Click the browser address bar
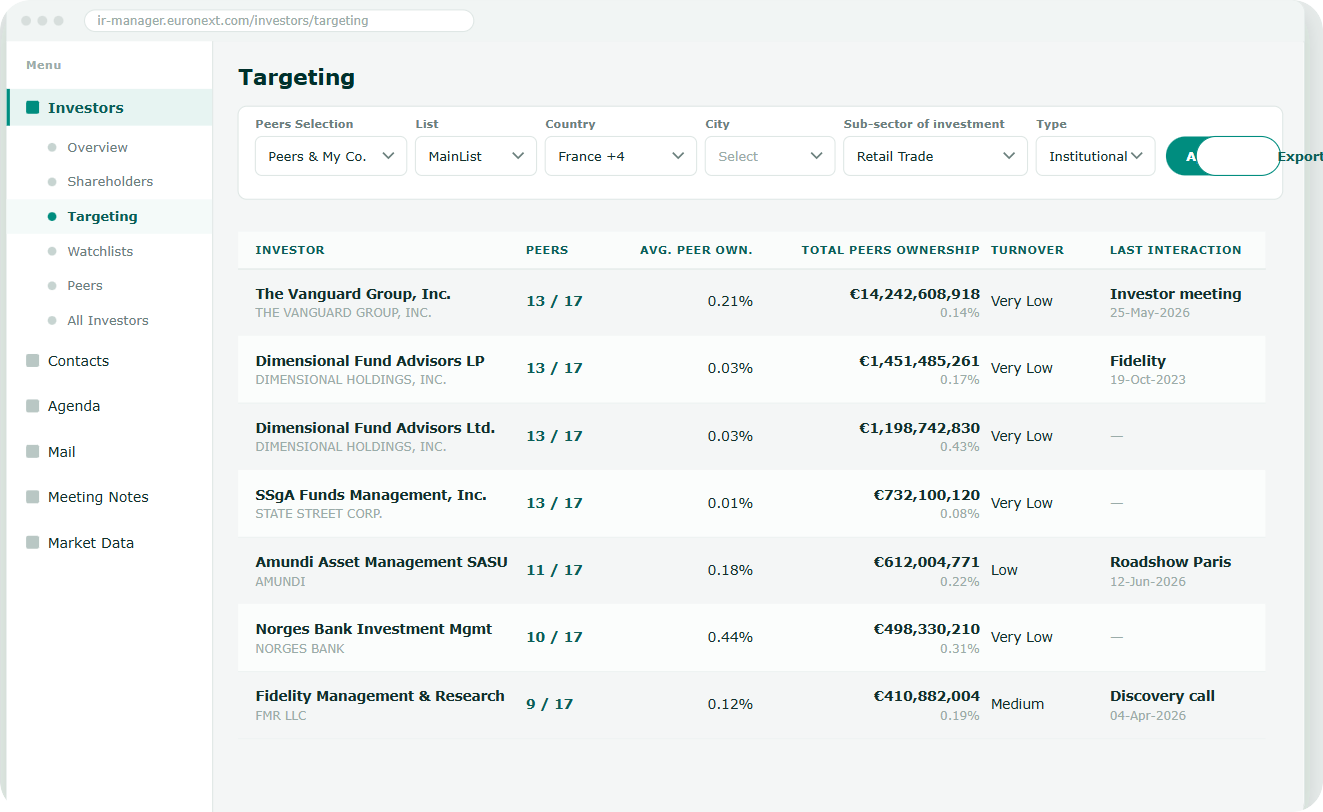 click(279, 21)
